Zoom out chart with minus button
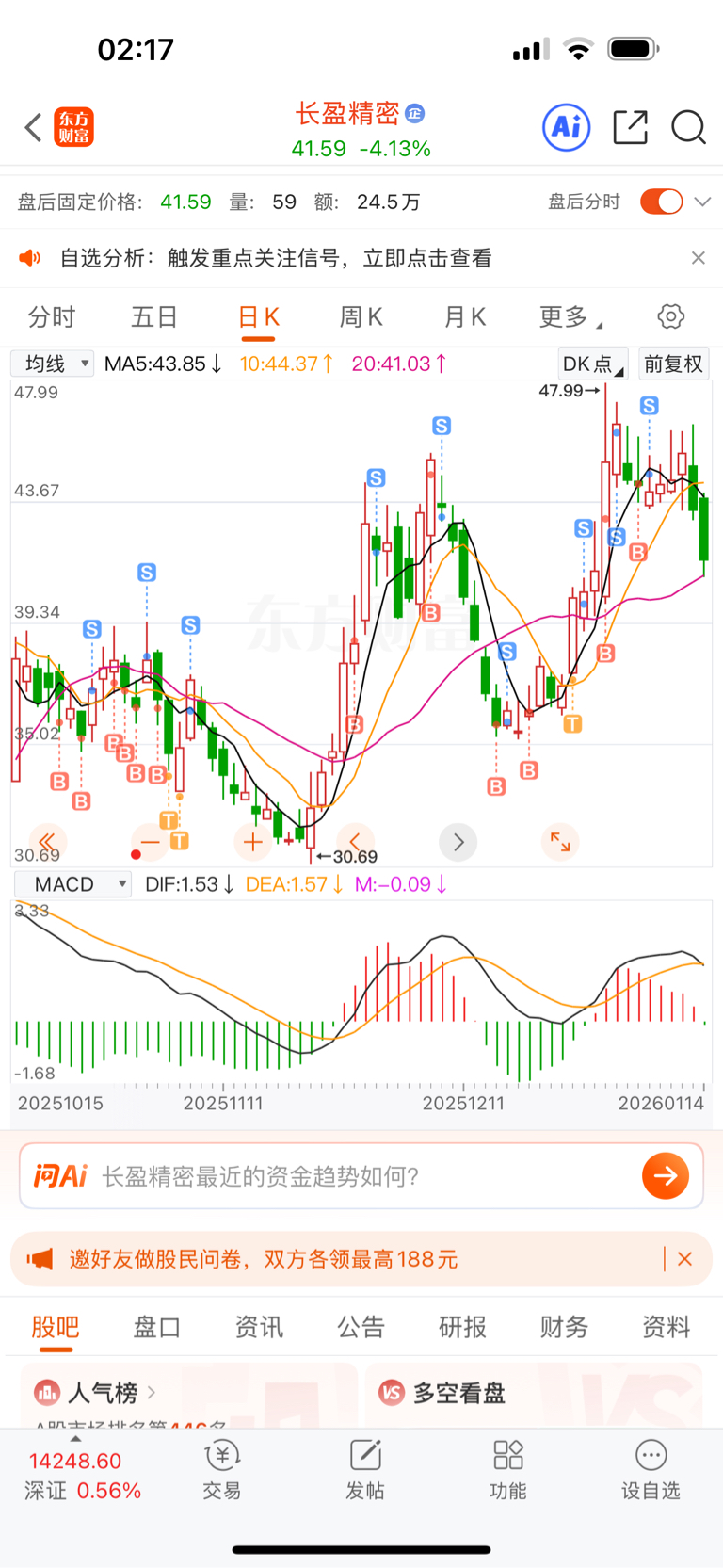This screenshot has width=723, height=1568. (x=150, y=842)
